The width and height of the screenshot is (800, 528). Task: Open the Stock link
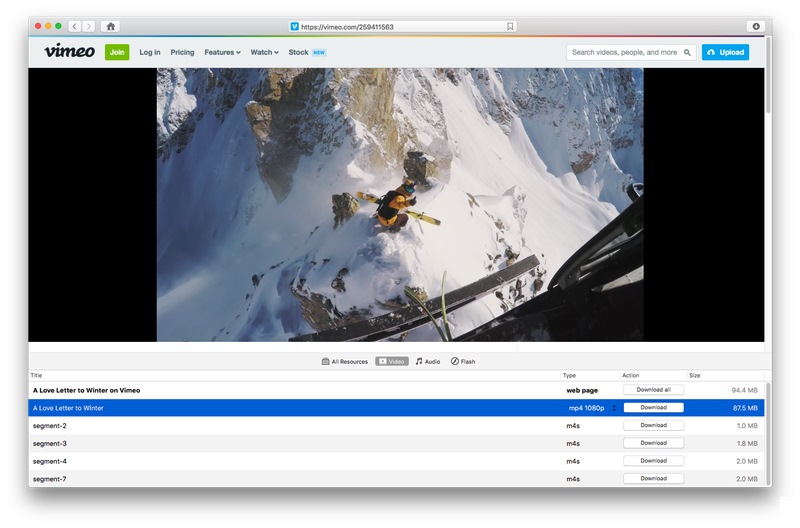coord(298,52)
